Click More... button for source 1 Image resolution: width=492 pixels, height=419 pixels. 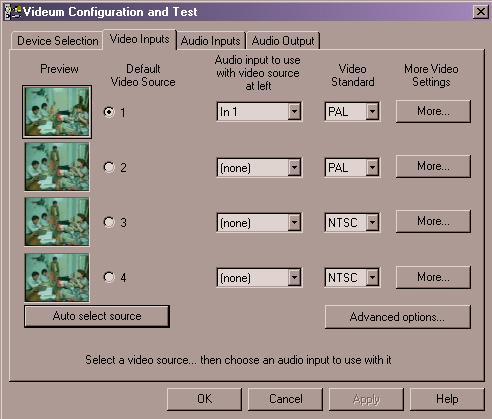[x=433, y=111]
